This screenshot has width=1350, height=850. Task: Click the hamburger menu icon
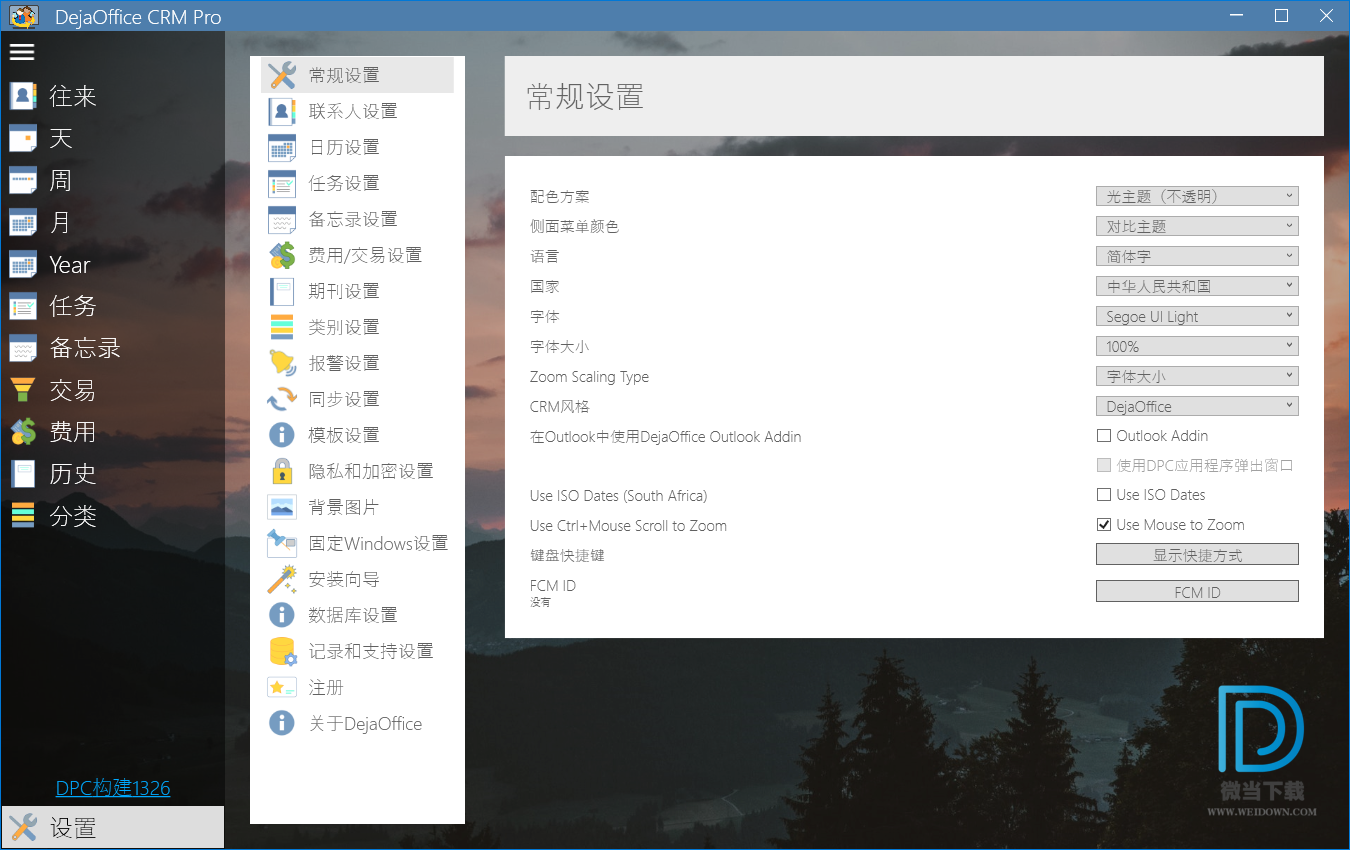click(22, 52)
